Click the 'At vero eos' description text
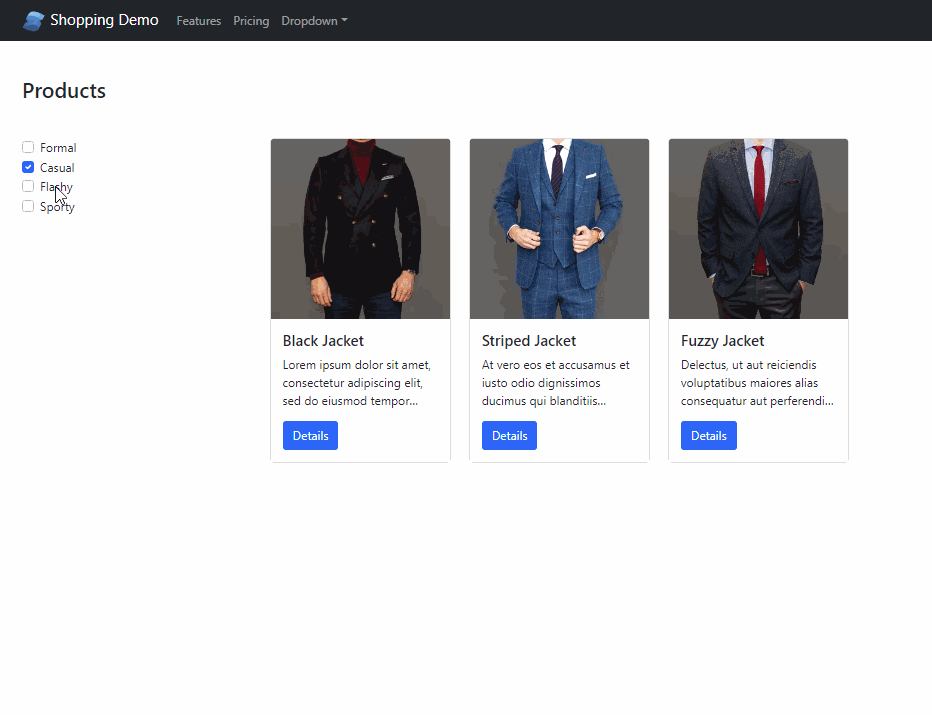The height and width of the screenshot is (715, 932). click(x=556, y=383)
